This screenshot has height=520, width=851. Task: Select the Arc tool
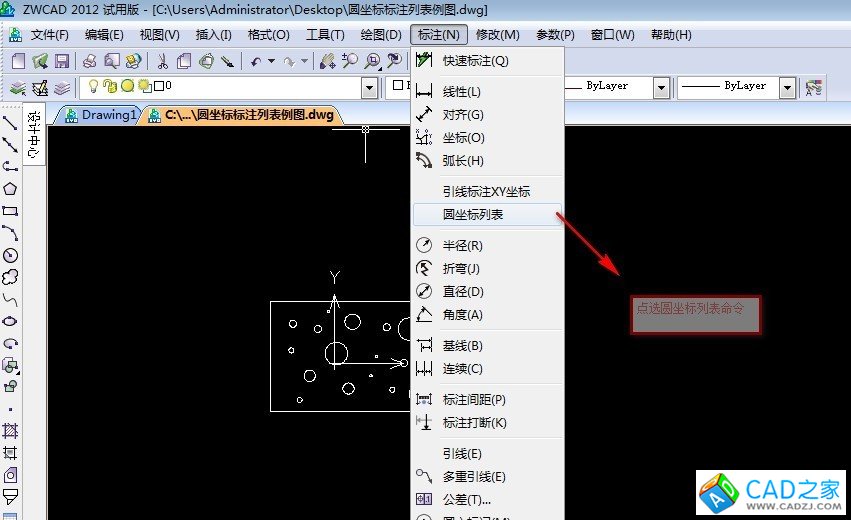10,233
